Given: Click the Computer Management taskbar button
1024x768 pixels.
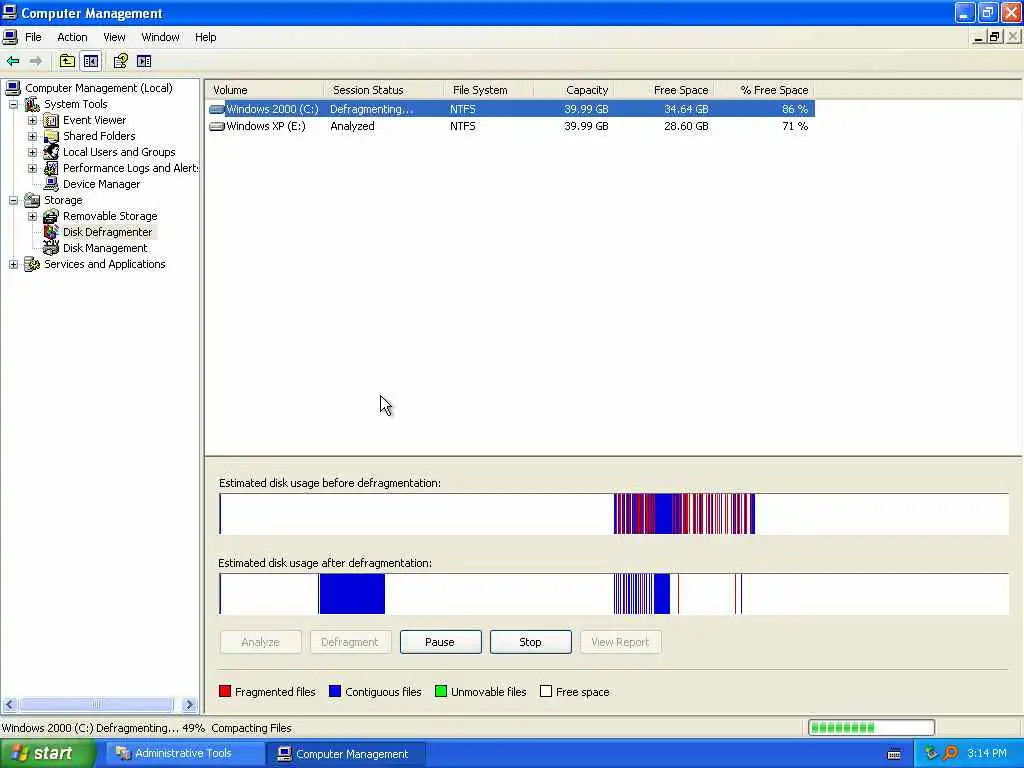Looking at the screenshot, I should point(346,754).
